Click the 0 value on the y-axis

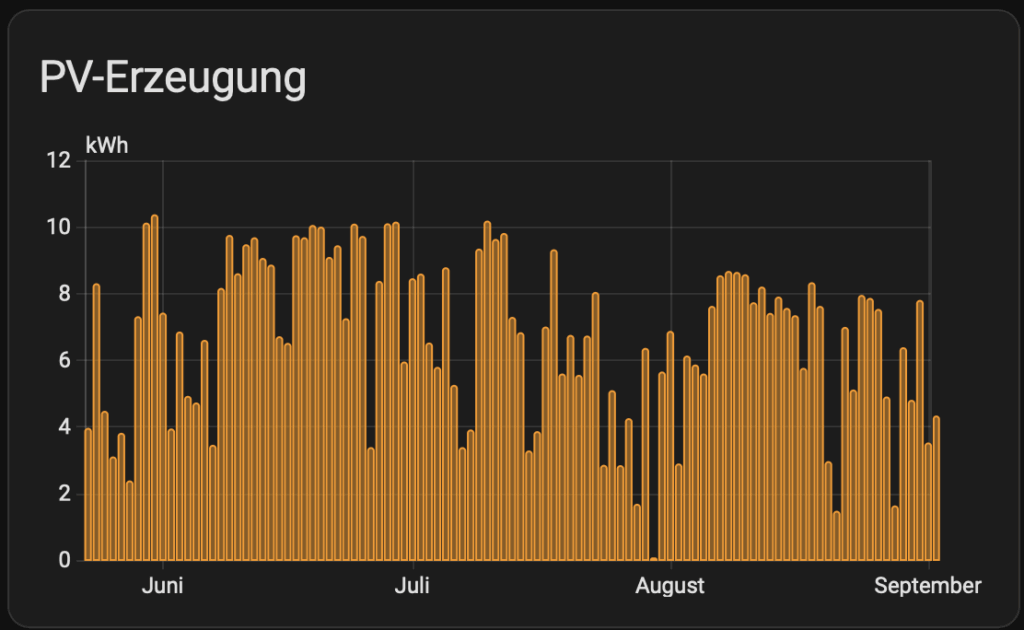click(63, 560)
